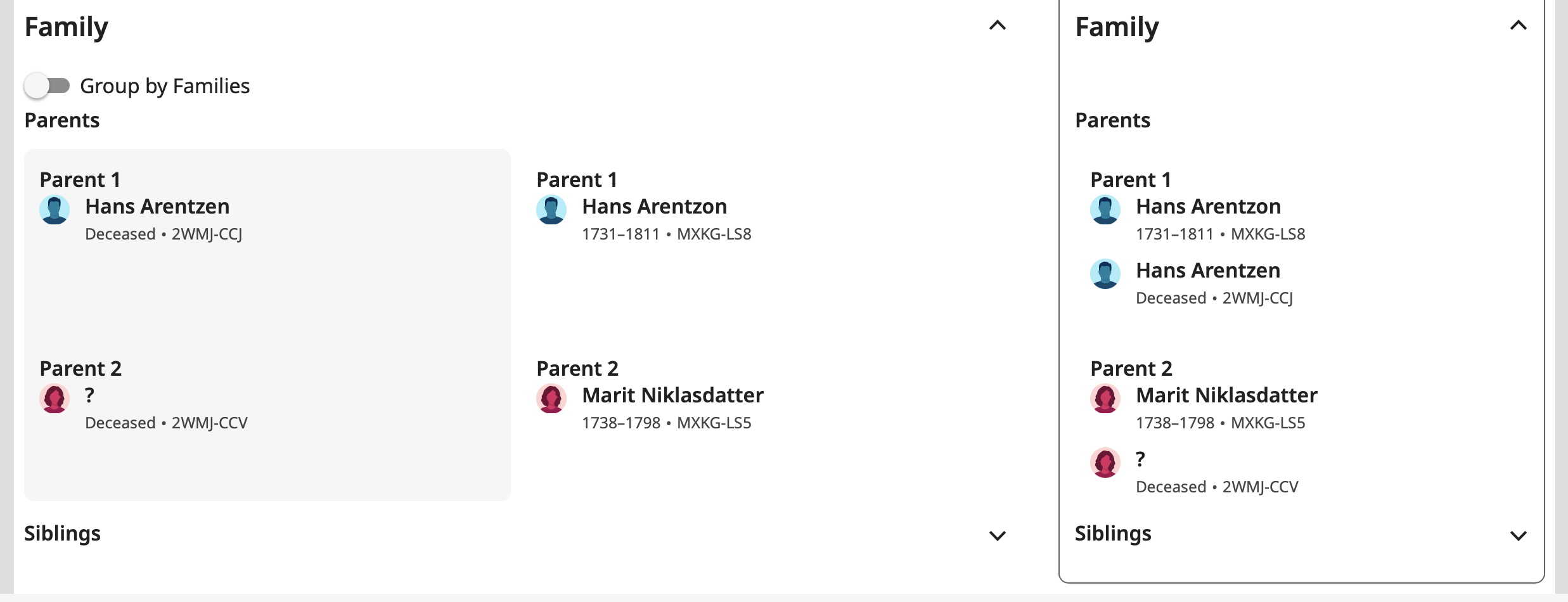Click the question mark name in gray card
This screenshot has height=602, width=1568.
click(90, 395)
